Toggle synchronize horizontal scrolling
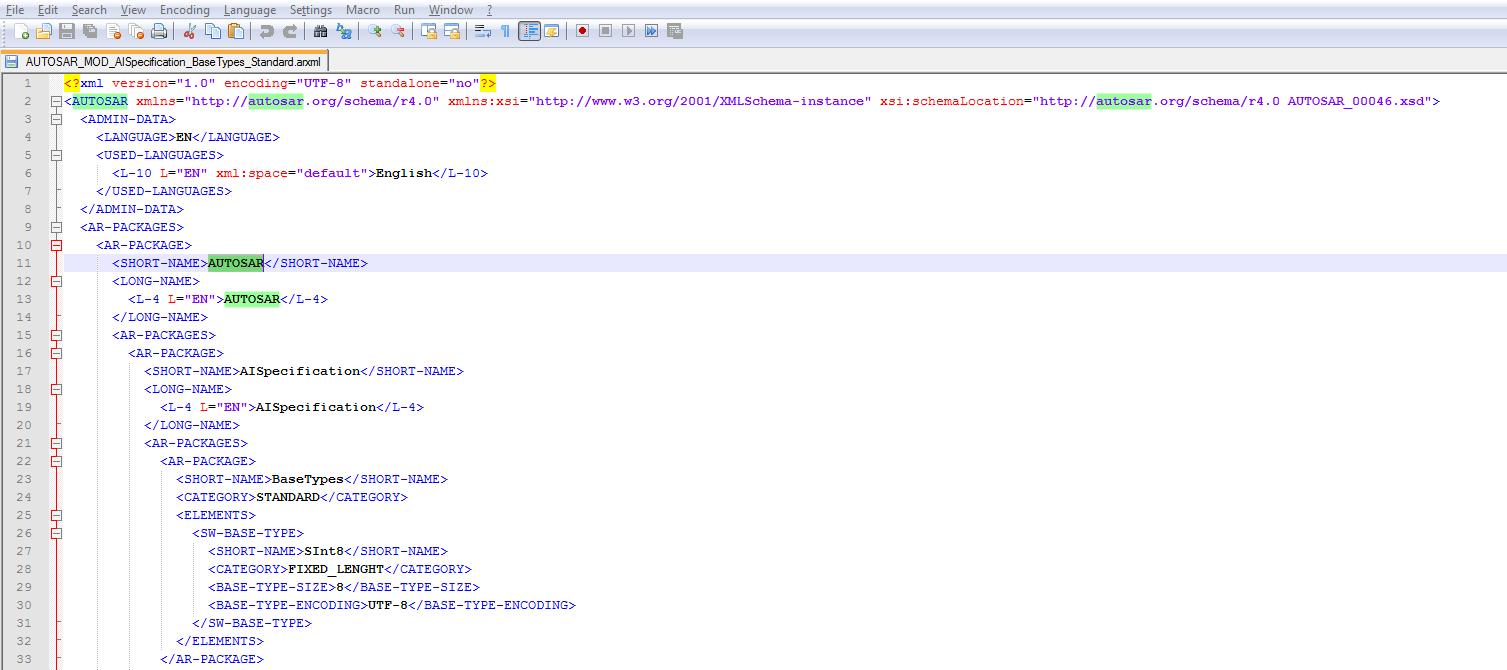The image size is (1507, 670). tap(452, 31)
